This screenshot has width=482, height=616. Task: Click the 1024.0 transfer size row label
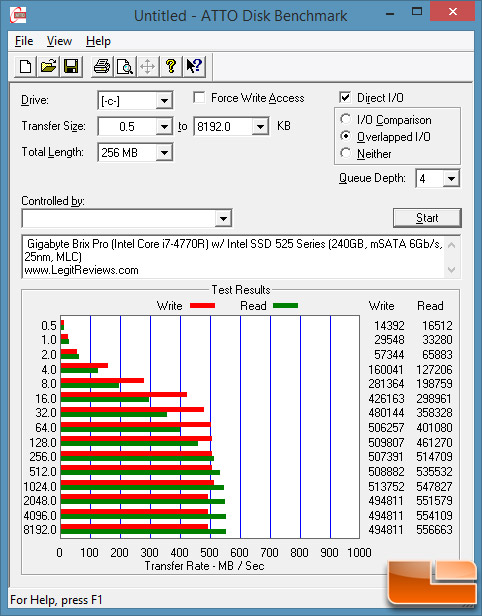[40, 486]
